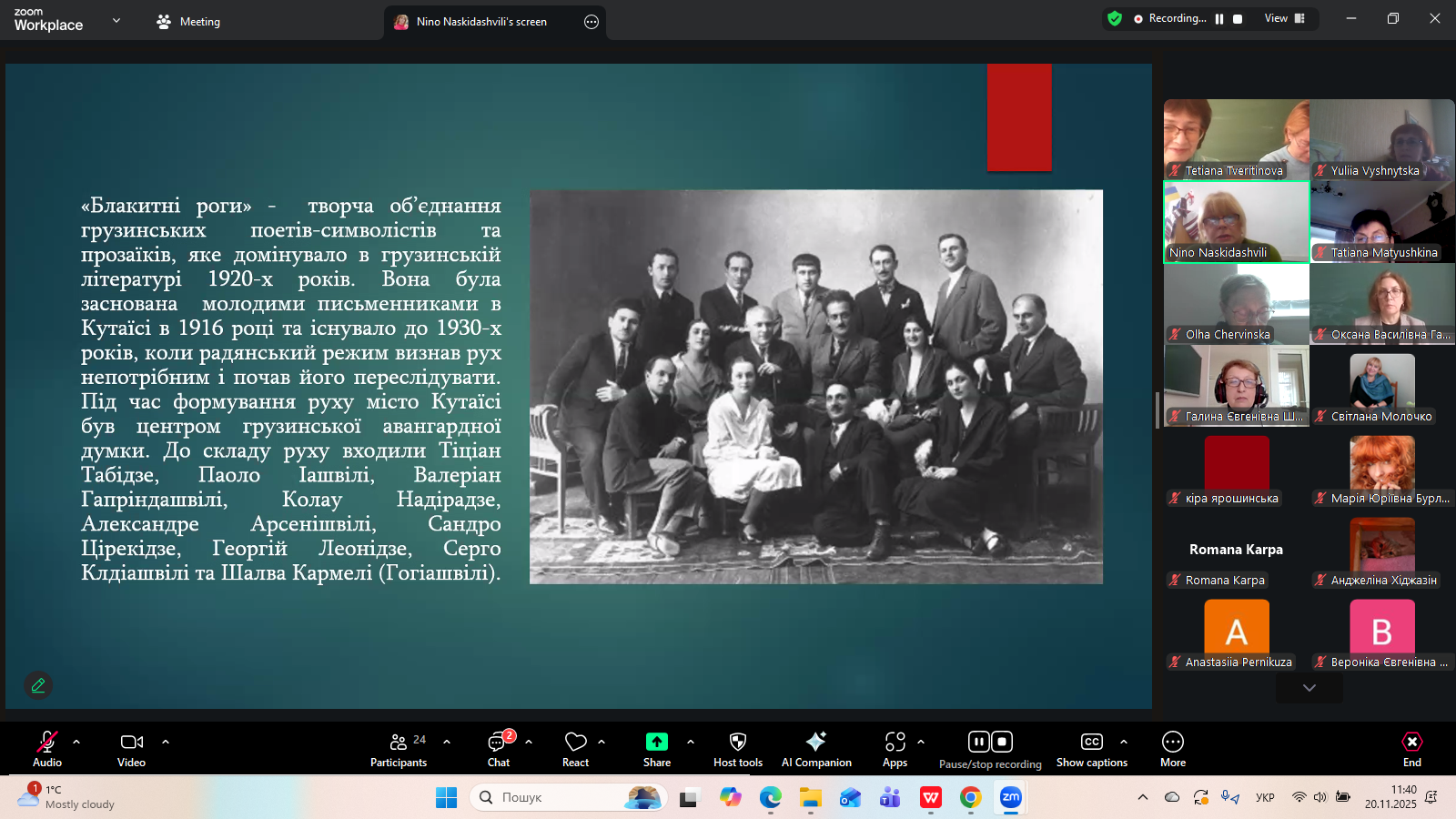Open the Chat panel
This screenshot has height=819, width=1456.
[x=498, y=749]
